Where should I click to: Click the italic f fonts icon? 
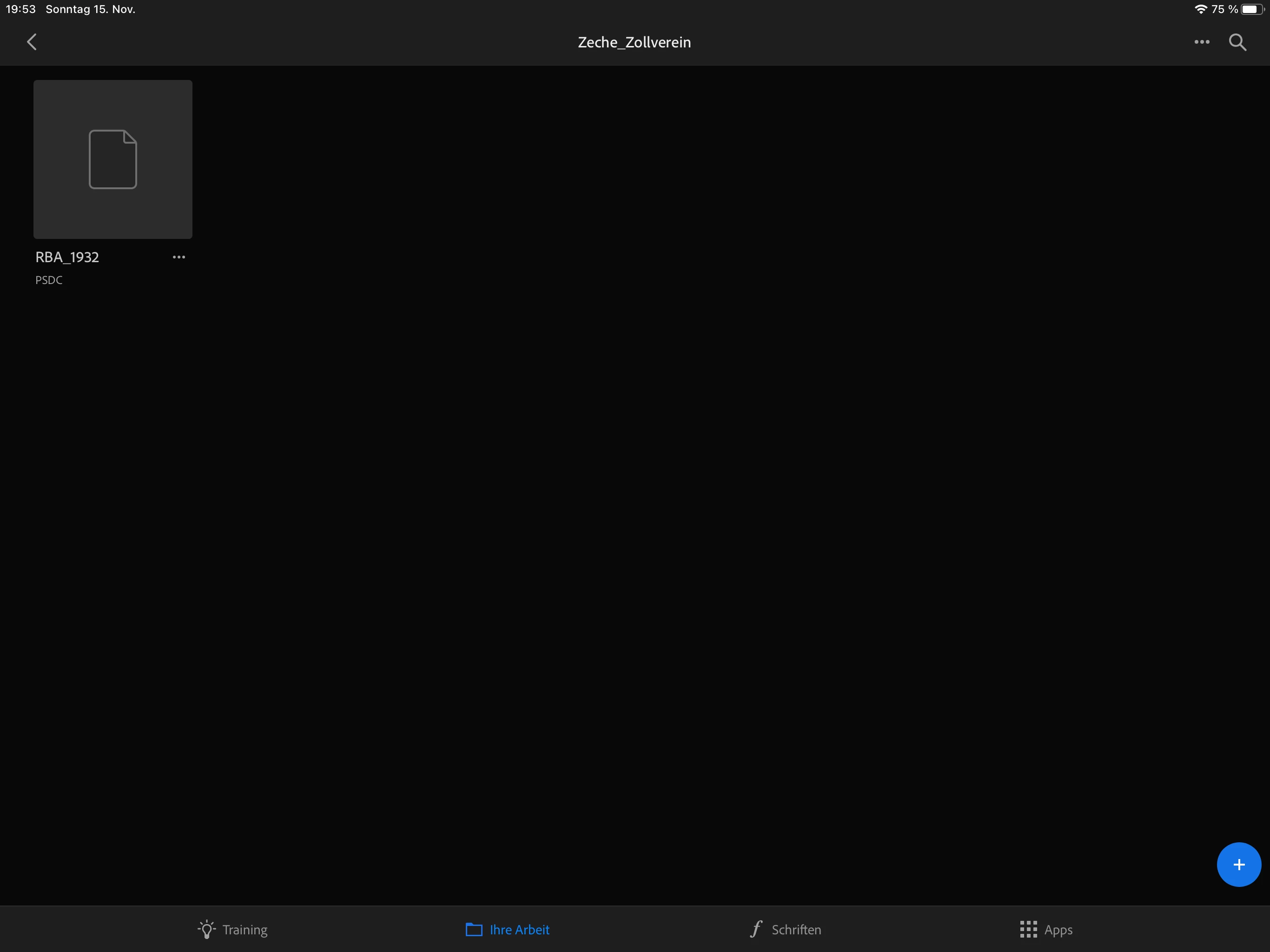(756, 928)
